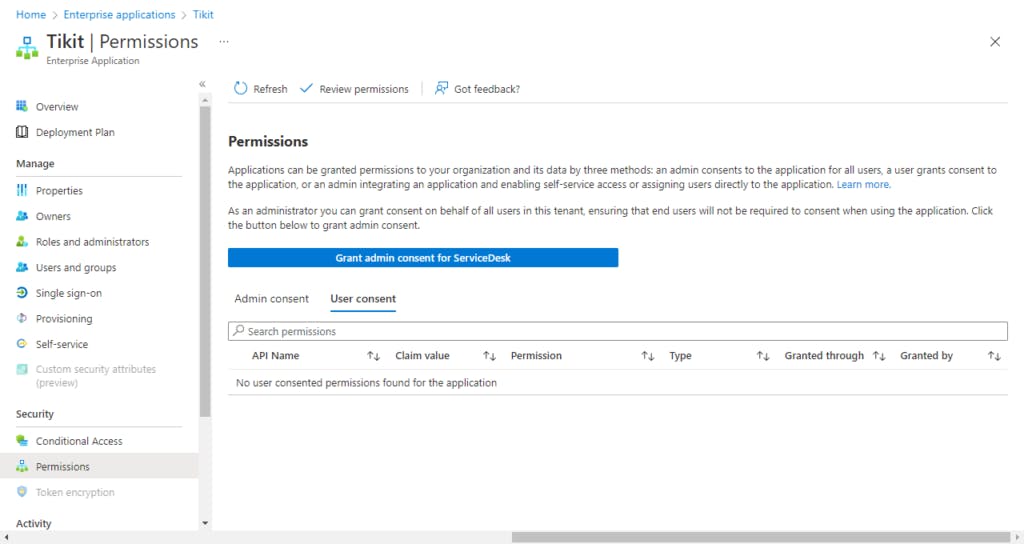Sort by Permission column arrows
The width and height of the screenshot is (1024, 544).
pos(647,356)
